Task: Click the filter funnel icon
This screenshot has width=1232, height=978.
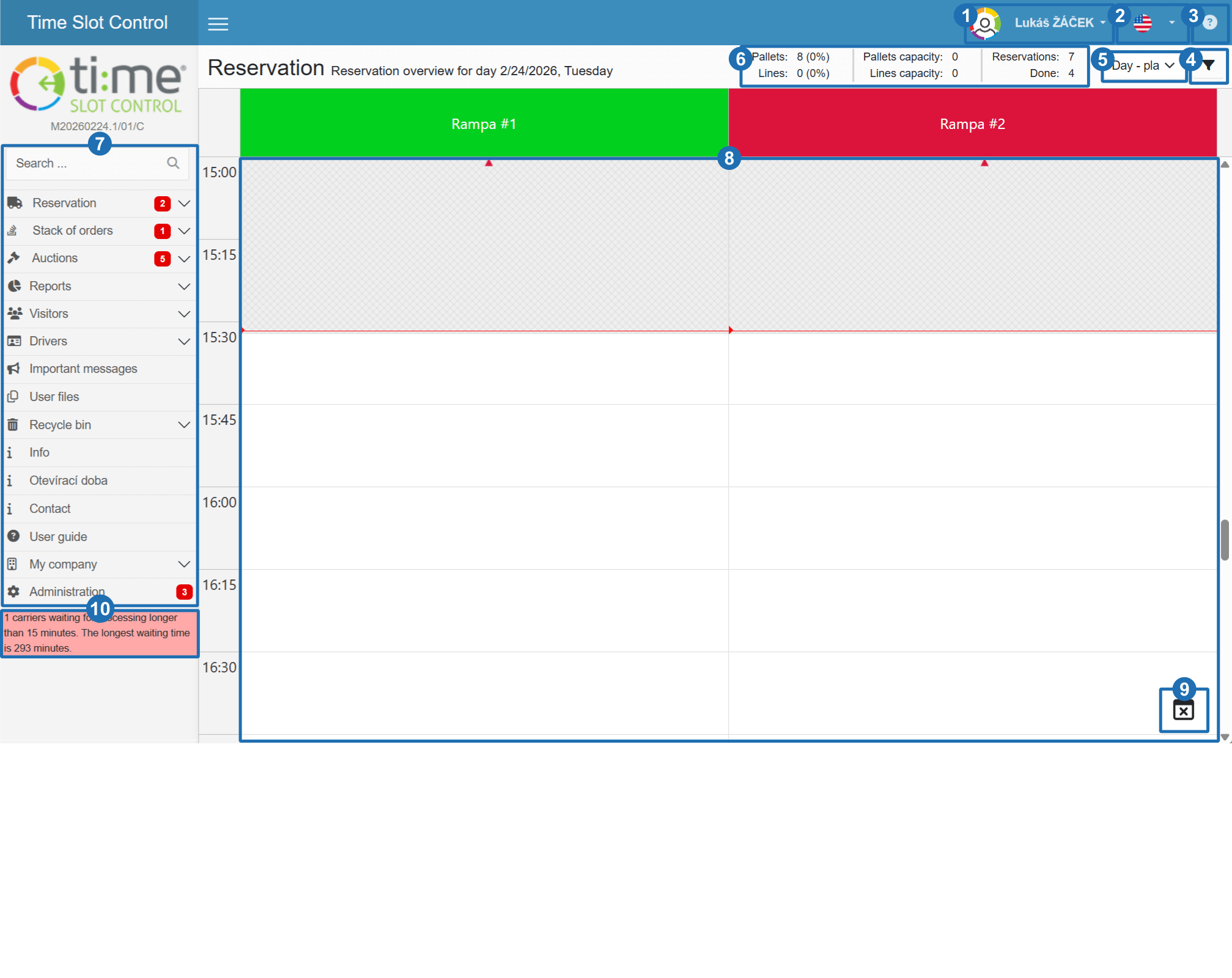Action: pyautogui.click(x=1208, y=65)
